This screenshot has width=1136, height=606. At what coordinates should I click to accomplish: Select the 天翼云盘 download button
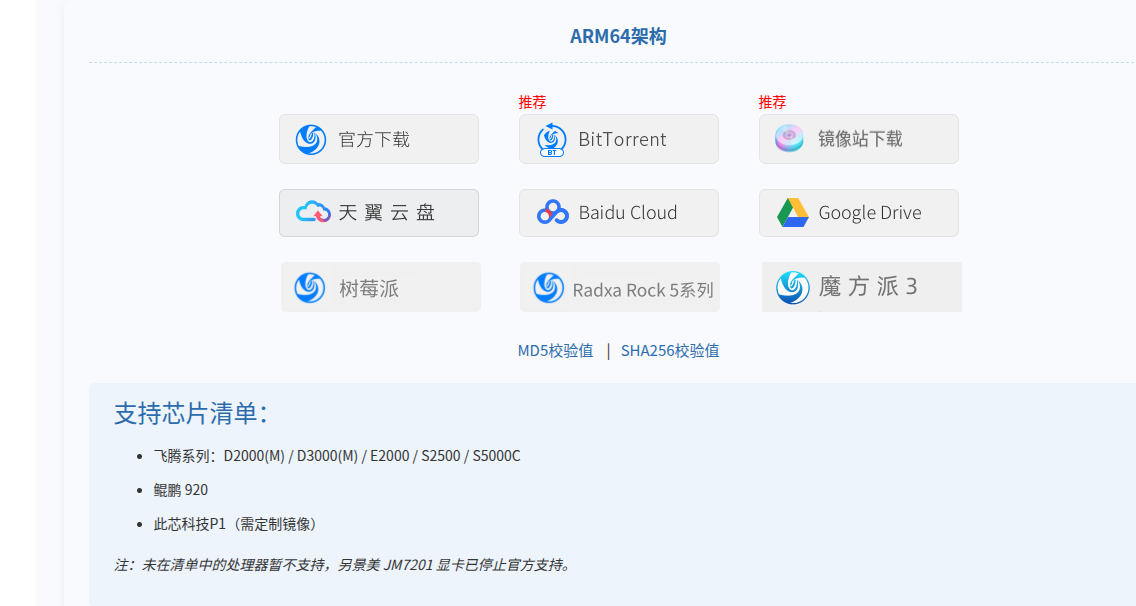[x=379, y=213]
